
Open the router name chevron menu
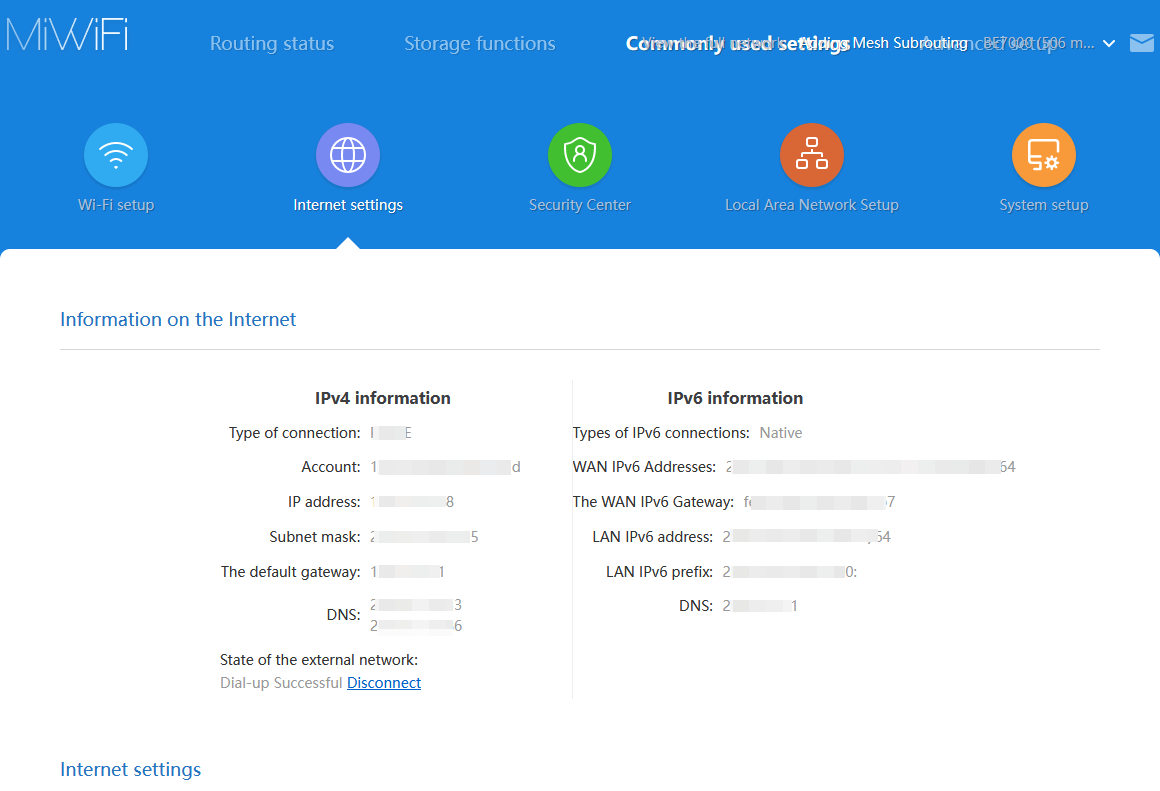1108,44
